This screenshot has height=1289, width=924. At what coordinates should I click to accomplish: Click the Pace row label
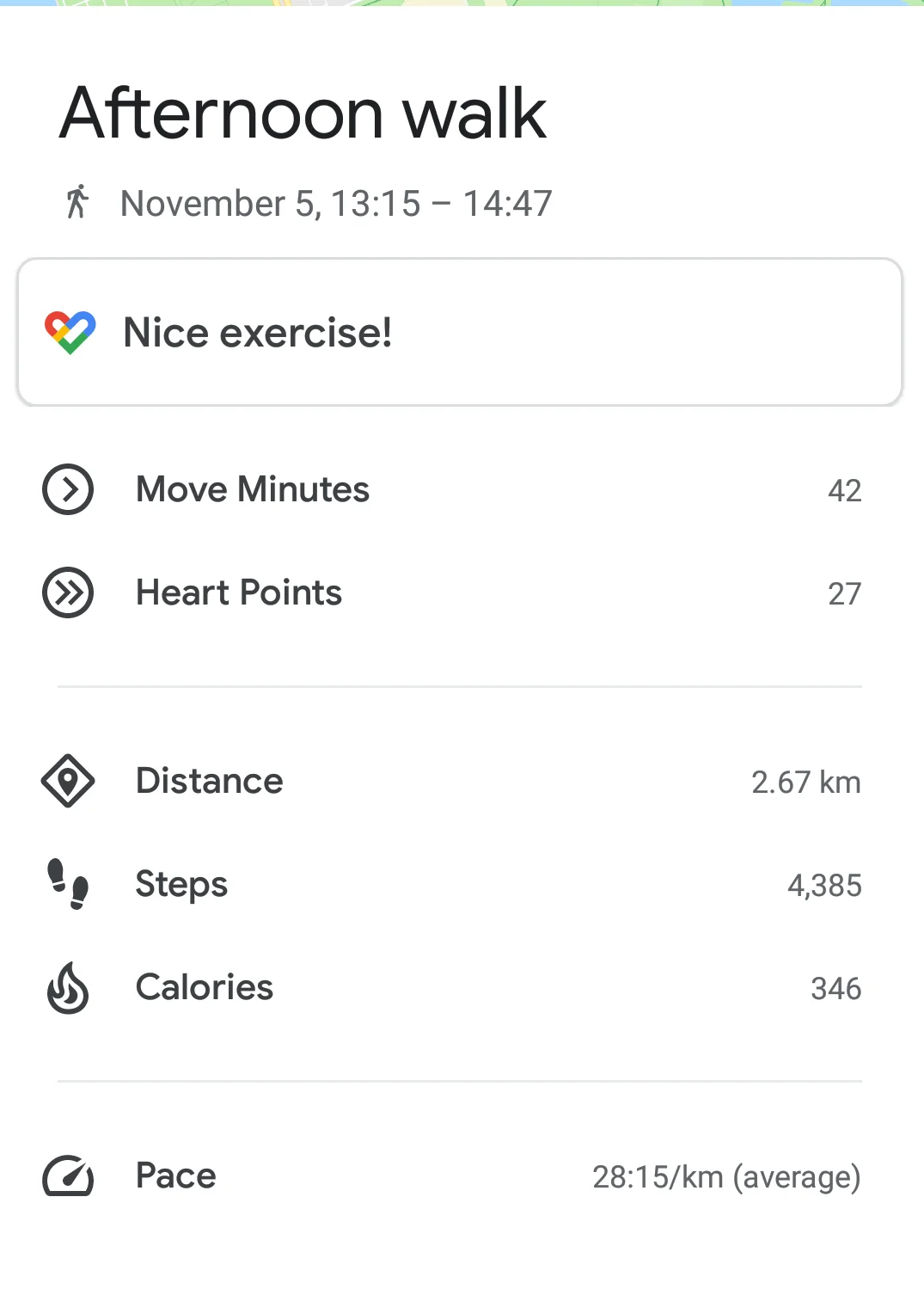[x=176, y=1175]
